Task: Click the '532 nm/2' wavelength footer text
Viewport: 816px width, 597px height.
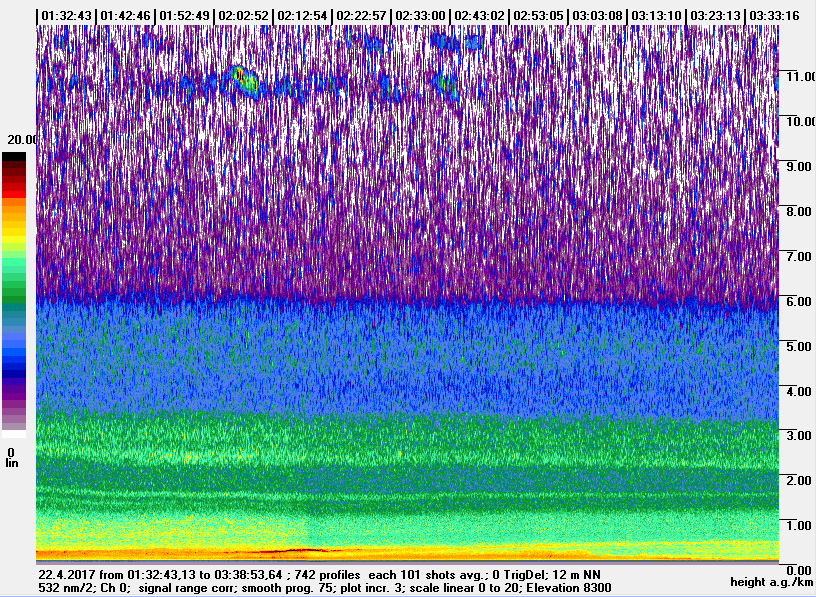Action: tap(63, 588)
